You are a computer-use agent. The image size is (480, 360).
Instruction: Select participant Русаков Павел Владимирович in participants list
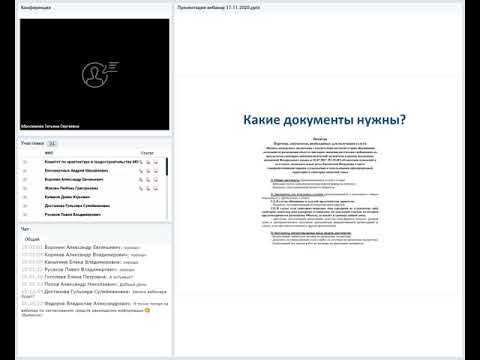(x=73, y=215)
